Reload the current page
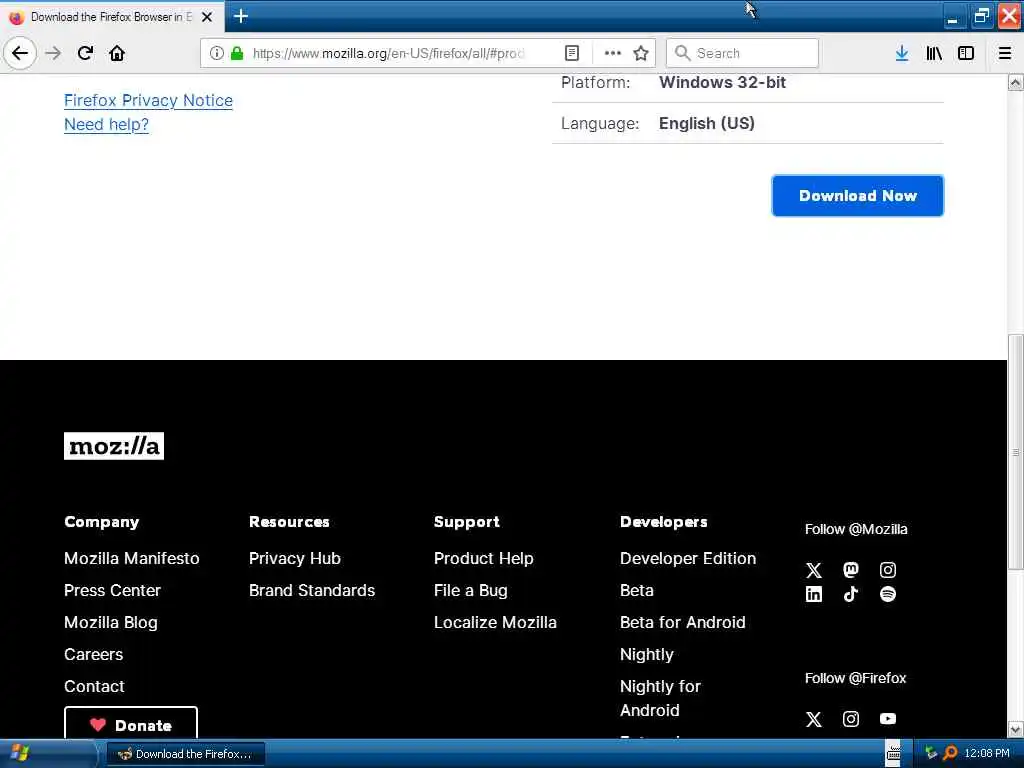1024x768 pixels. tap(86, 53)
